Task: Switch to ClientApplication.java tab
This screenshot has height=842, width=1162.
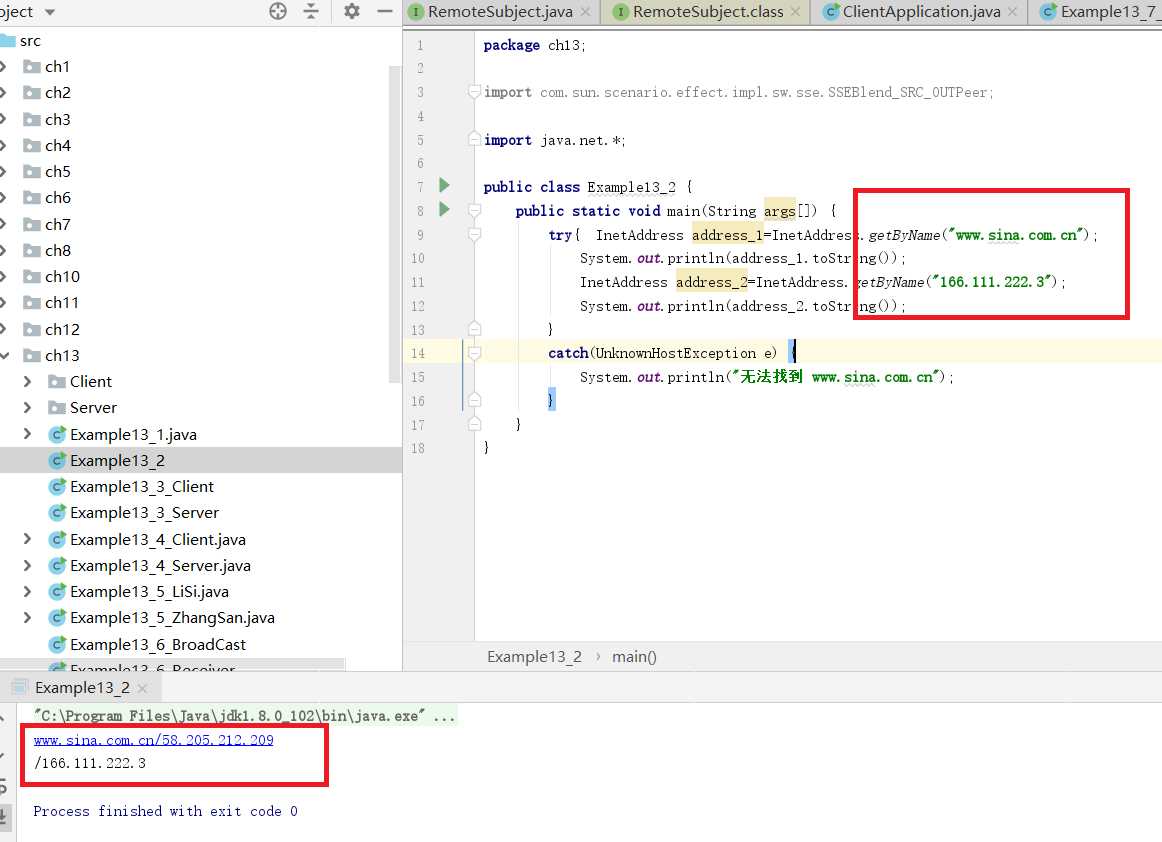Action: [x=920, y=12]
